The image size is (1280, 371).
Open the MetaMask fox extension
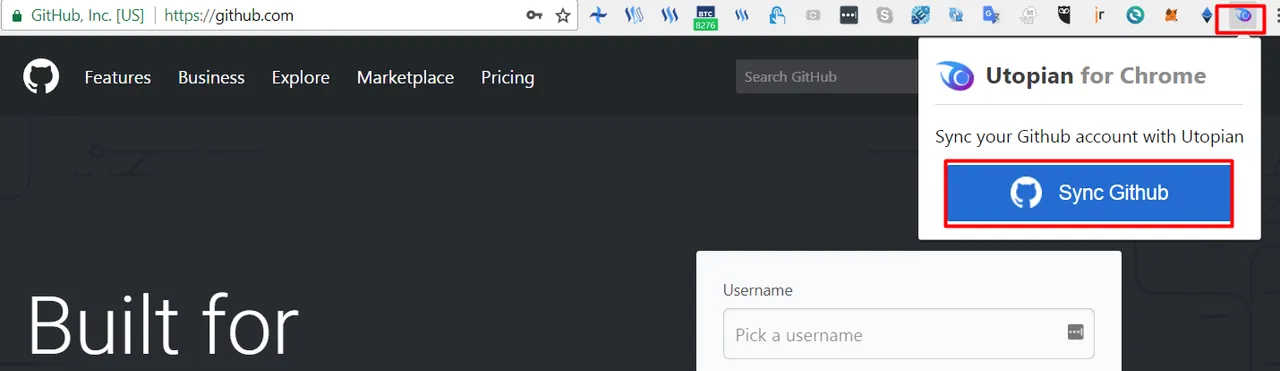pyautogui.click(x=1171, y=16)
